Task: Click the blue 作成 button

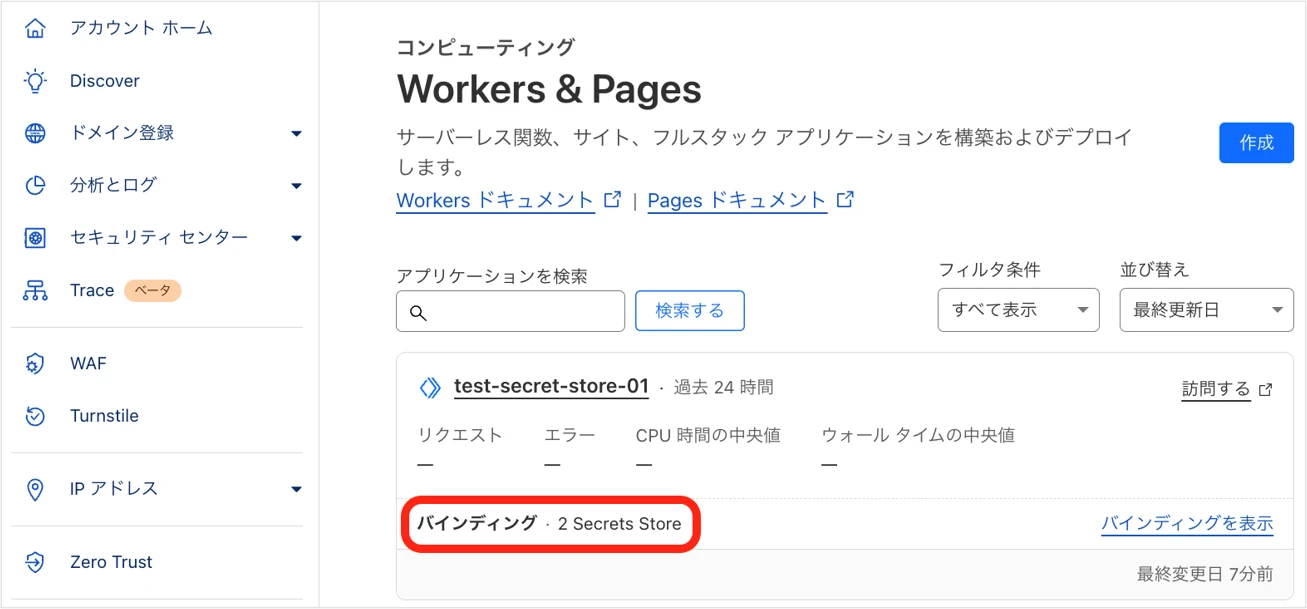Action: (1256, 143)
